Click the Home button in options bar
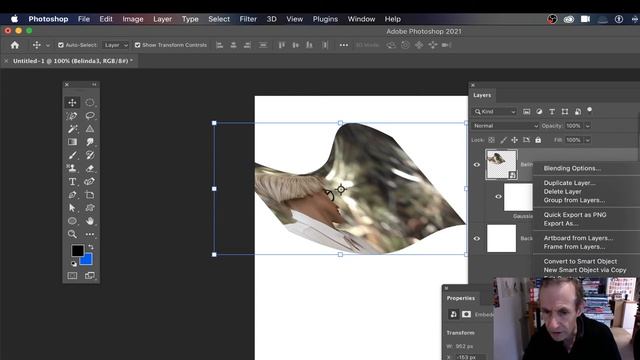The width and height of the screenshot is (640, 360). pyautogui.click(x=15, y=45)
